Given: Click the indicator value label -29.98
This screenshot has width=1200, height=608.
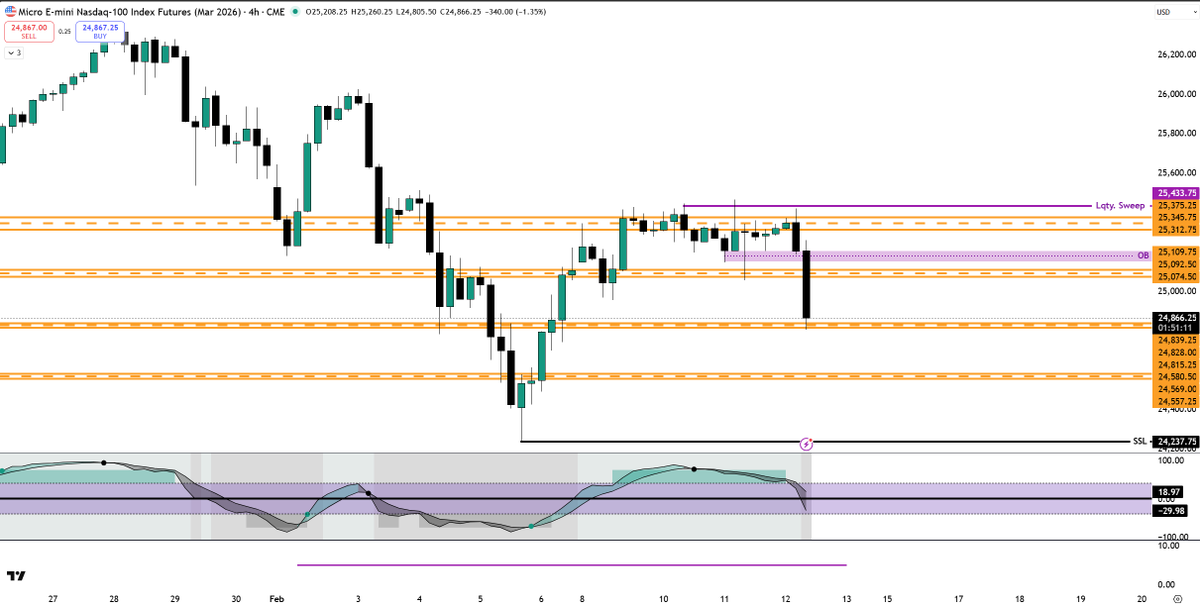Looking at the screenshot, I should pos(1169,510).
